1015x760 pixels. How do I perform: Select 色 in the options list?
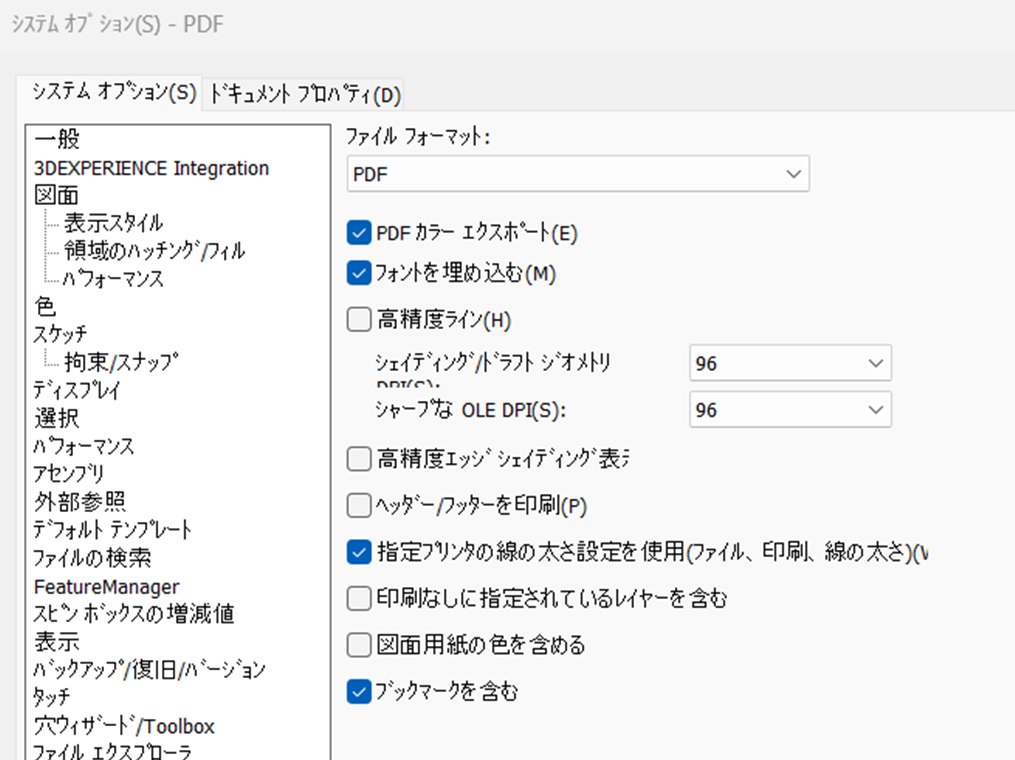tap(45, 306)
